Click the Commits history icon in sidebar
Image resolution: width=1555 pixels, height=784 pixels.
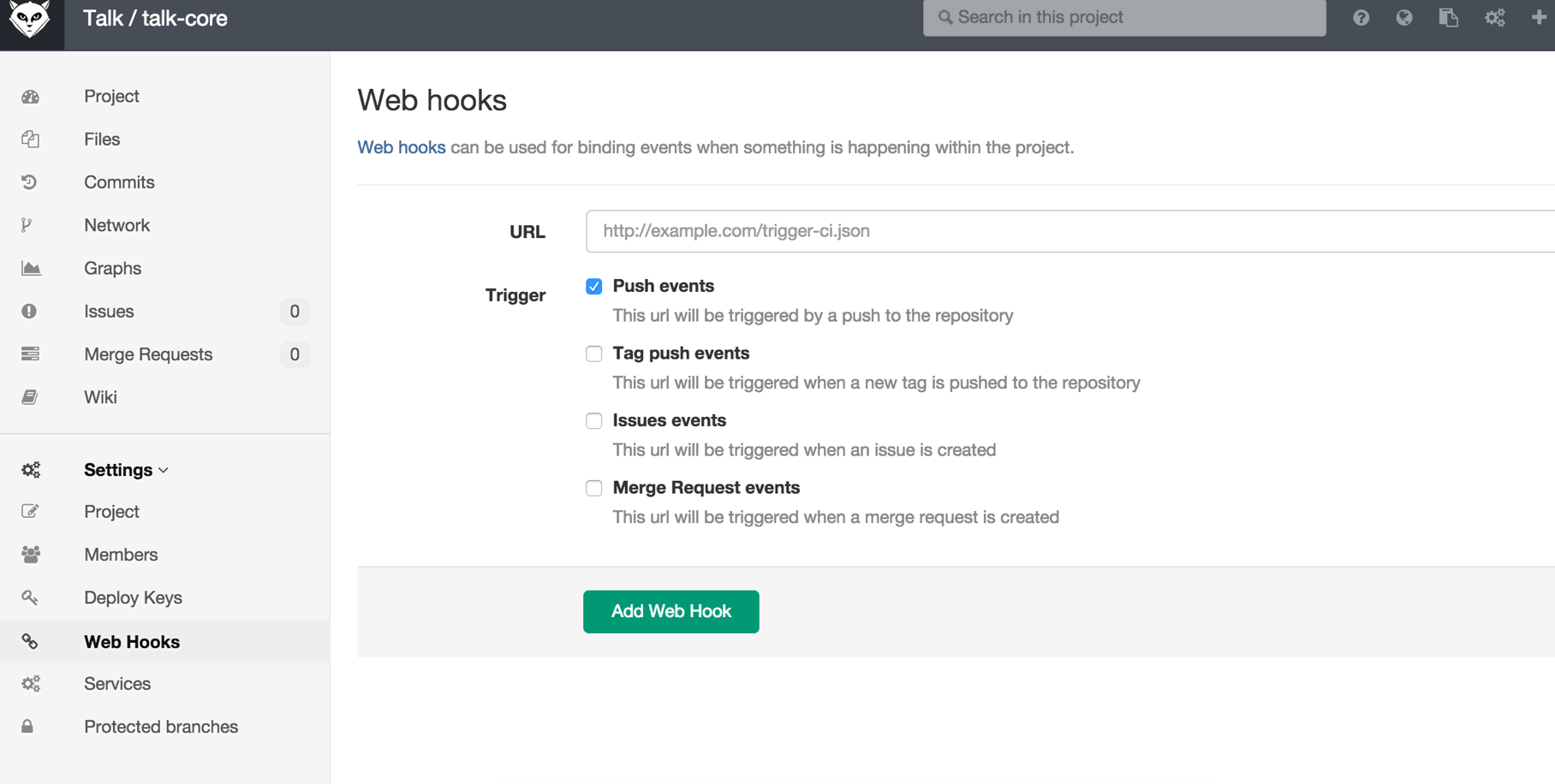pyautogui.click(x=30, y=182)
